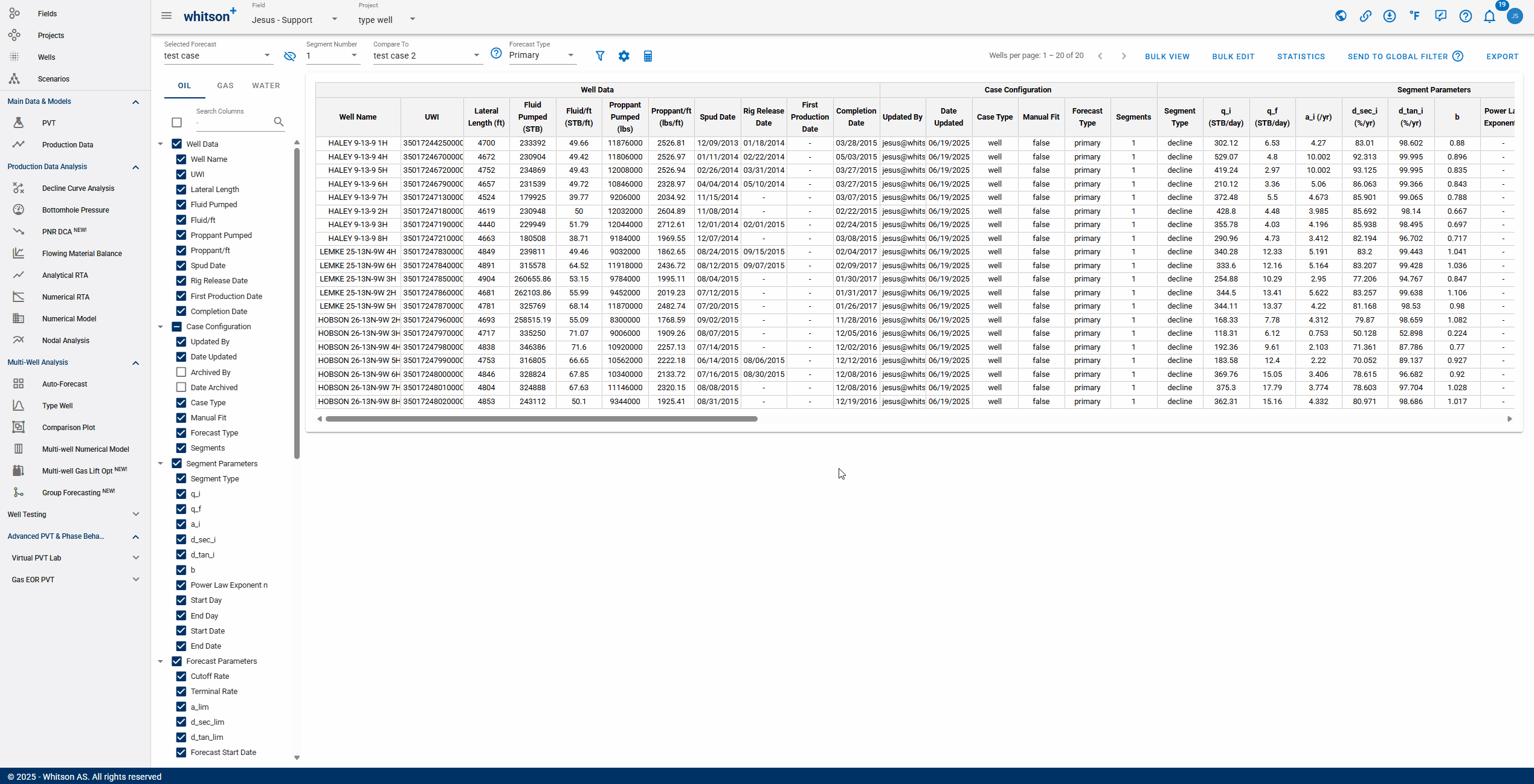Image resolution: width=1534 pixels, height=784 pixels.
Task: Click the EXPORT button
Action: click(x=1502, y=56)
